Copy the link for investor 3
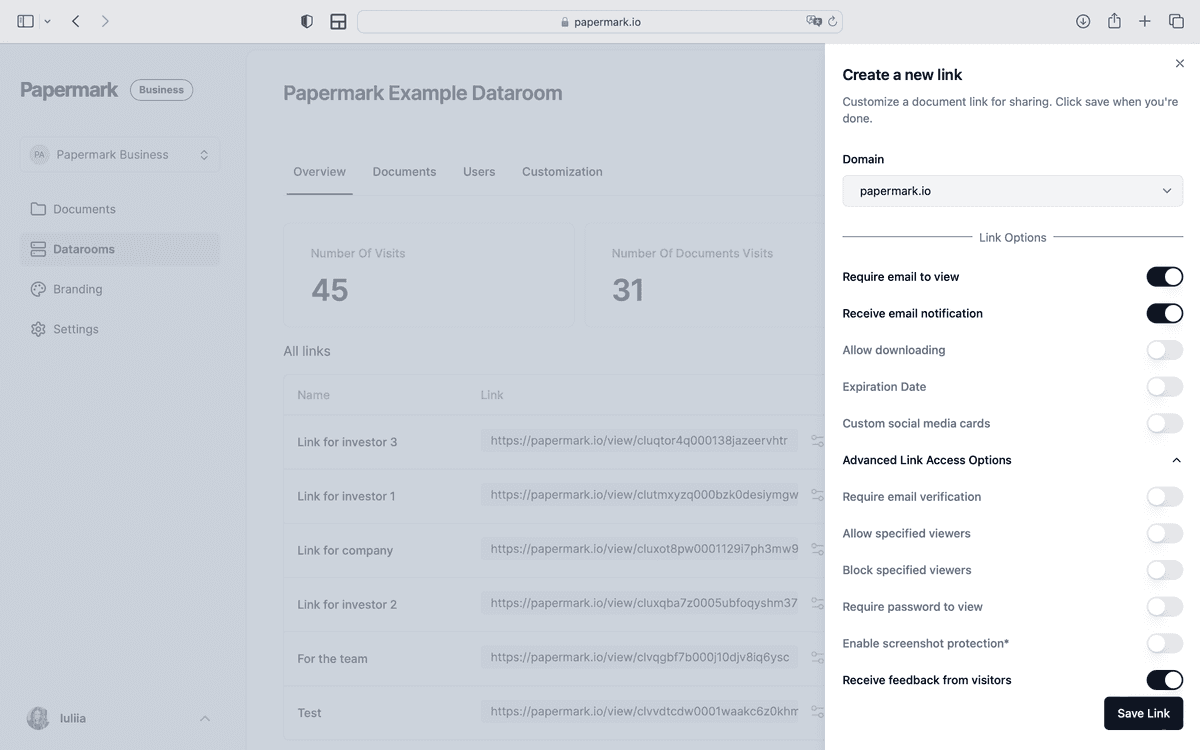Viewport: 1200px width, 750px height. [x=817, y=441]
